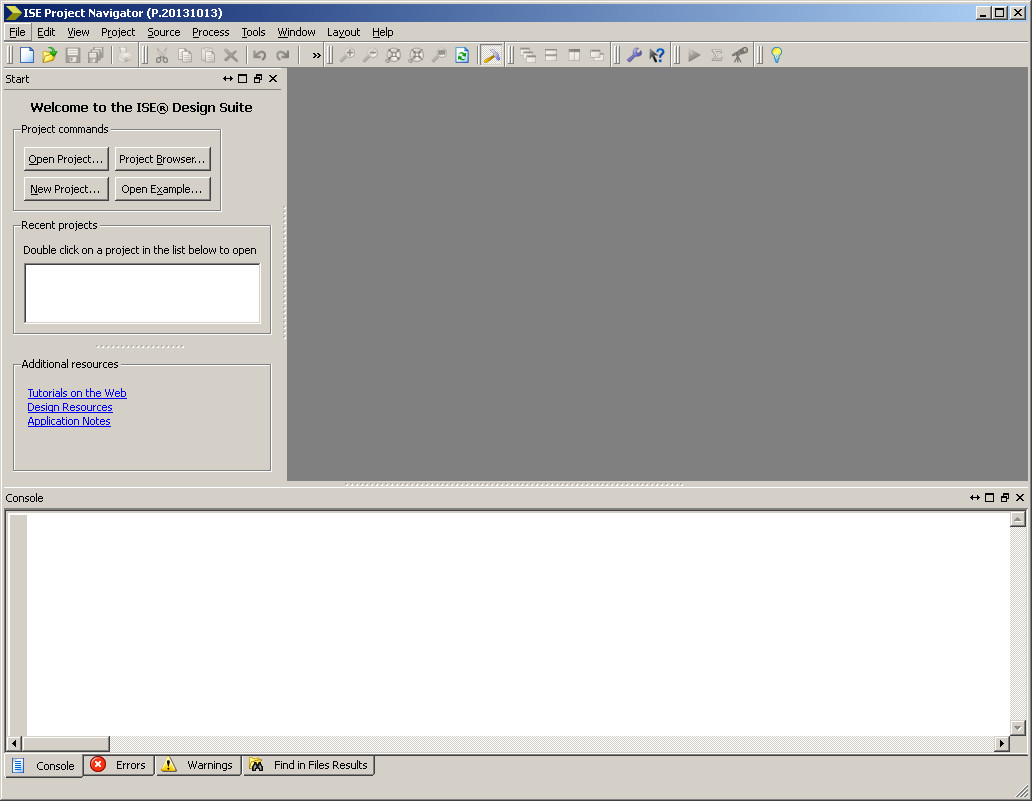This screenshot has width=1032, height=801.
Task: Click the Zoom In magnifier icon
Action: tap(348, 55)
